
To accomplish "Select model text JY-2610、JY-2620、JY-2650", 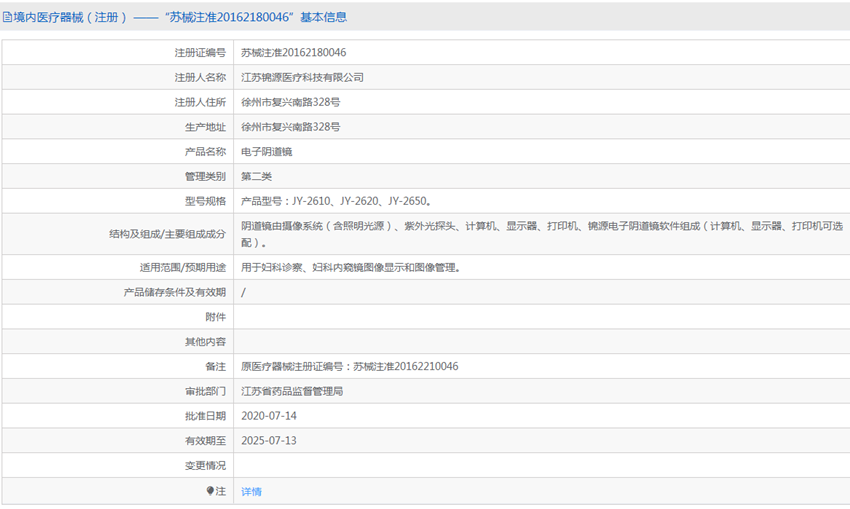I will click(360, 201).
